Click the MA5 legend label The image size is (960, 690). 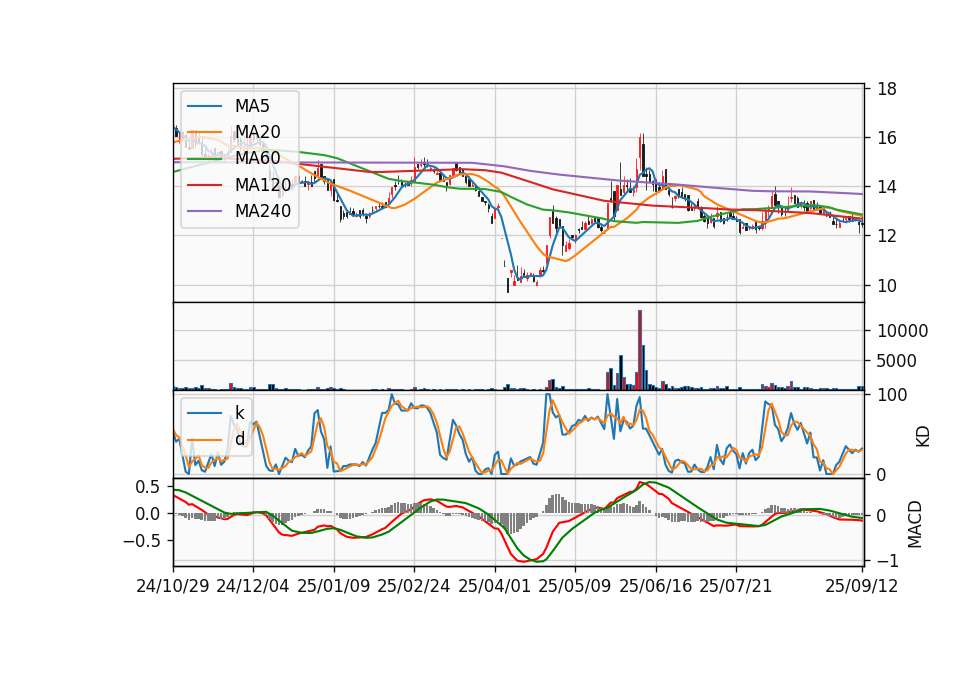(252, 106)
